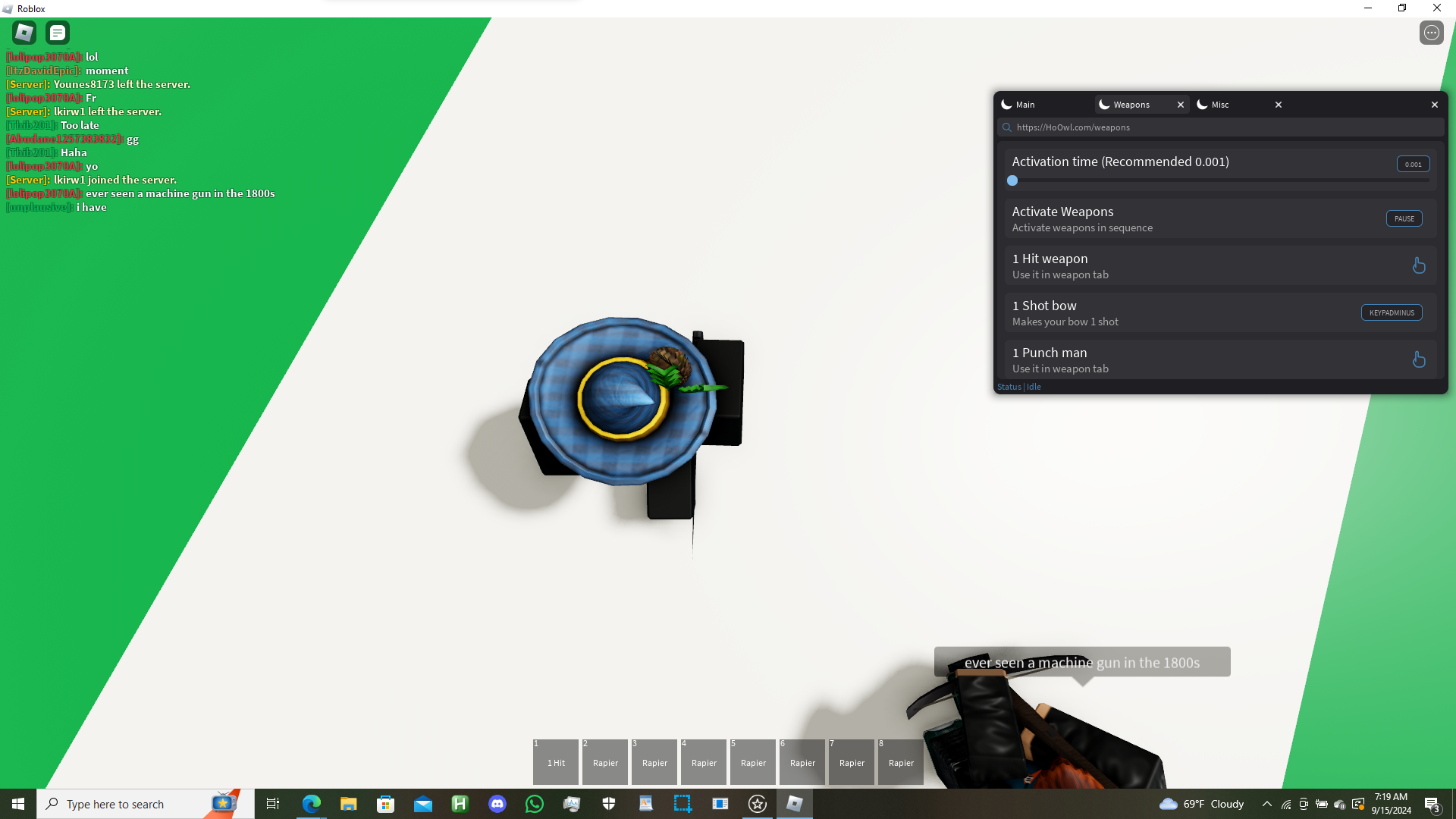This screenshot has width=1456, height=819.
Task: Click the 1 Punch man hand icon
Action: click(1418, 359)
